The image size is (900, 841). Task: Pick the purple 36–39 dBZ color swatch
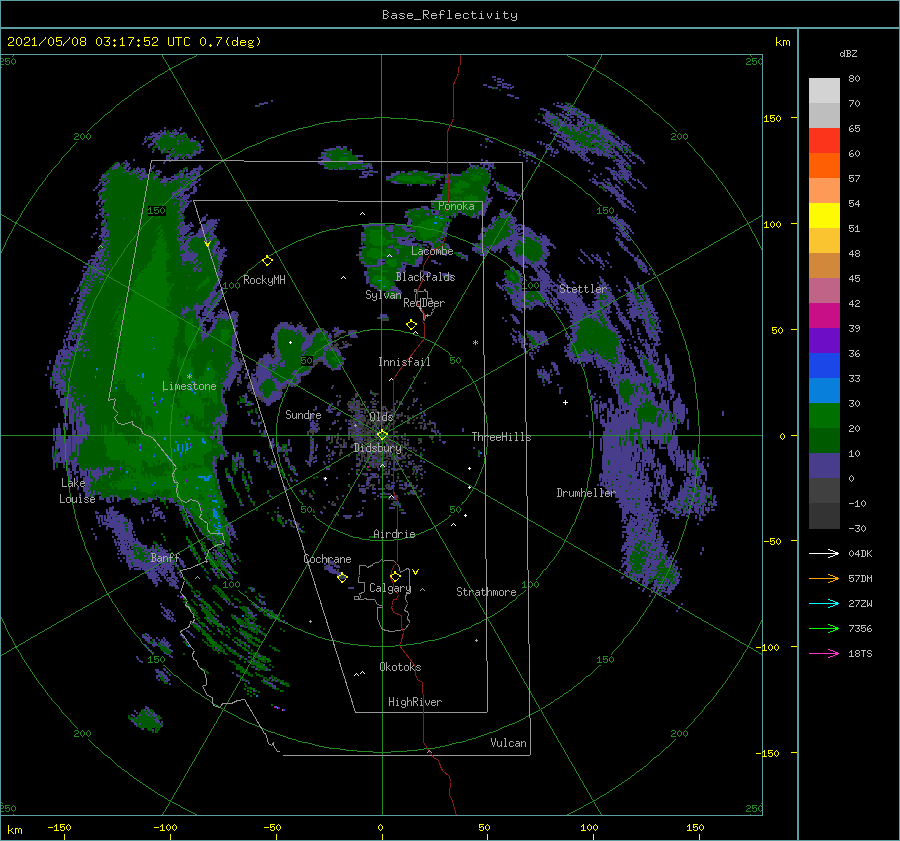coord(824,340)
